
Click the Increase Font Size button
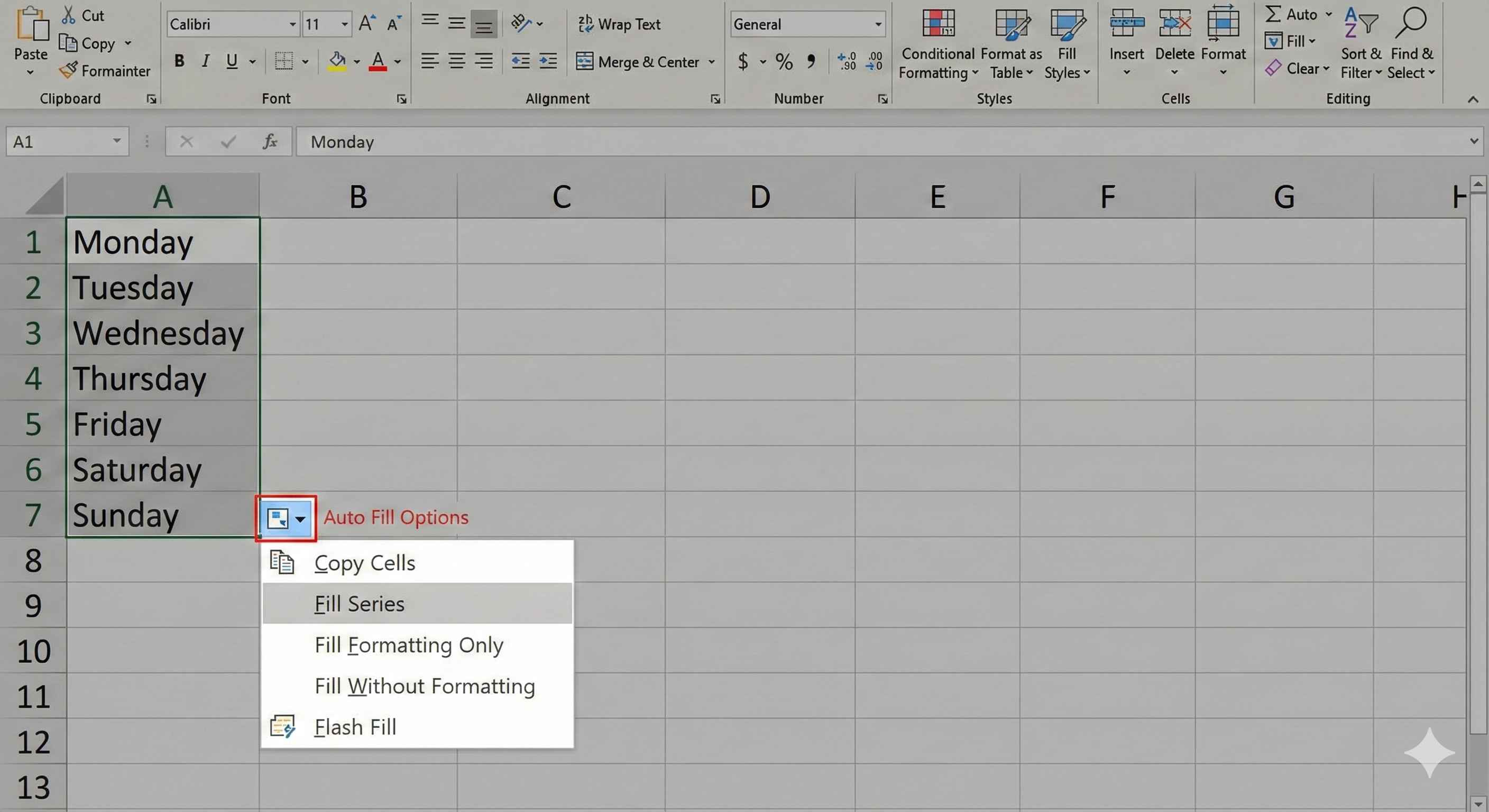pos(365,23)
